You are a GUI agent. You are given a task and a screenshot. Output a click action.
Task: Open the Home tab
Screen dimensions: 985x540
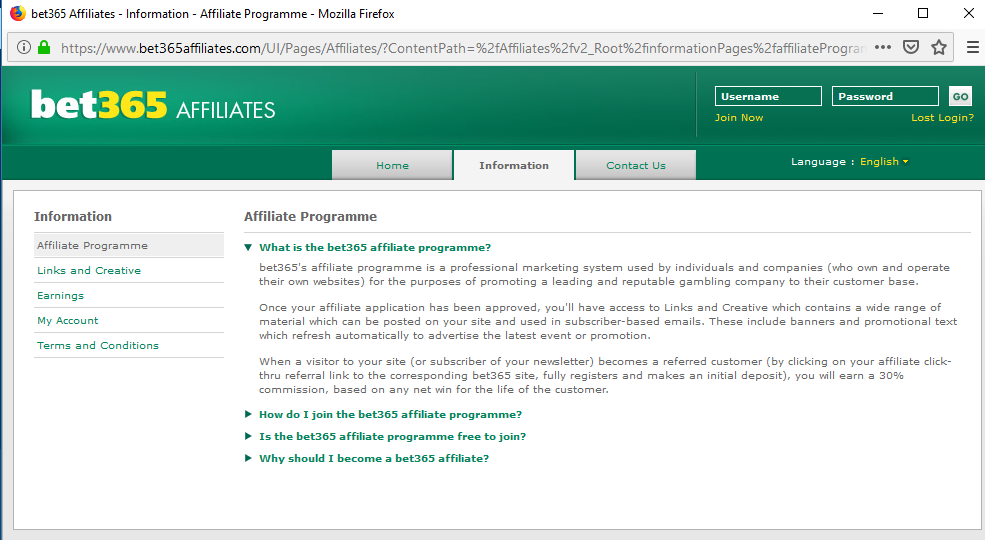[392, 165]
